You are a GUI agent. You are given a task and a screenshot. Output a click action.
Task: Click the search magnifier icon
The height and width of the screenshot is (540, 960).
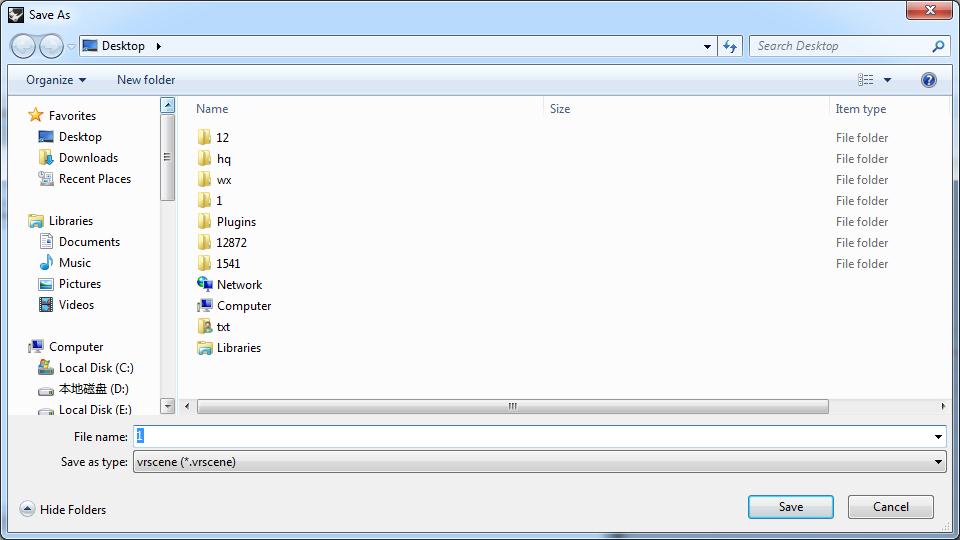938,46
